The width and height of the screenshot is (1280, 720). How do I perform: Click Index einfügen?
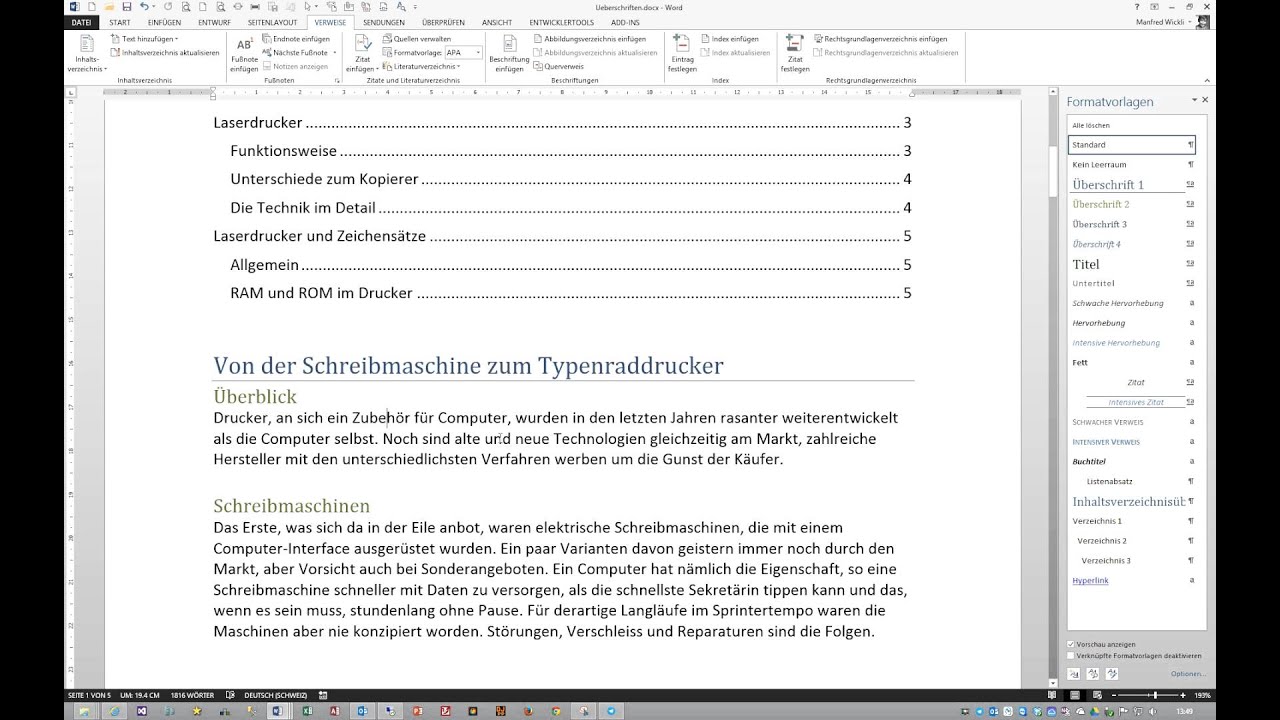point(729,39)
